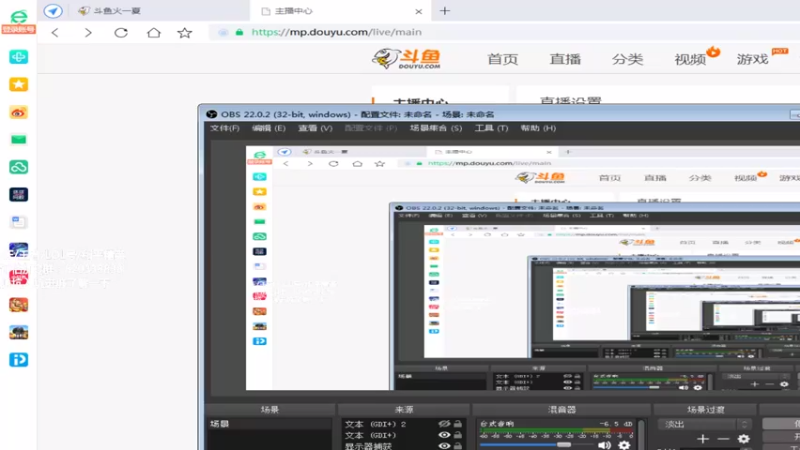This screenshot has width=800, height=450.
Task: Reload the page with the refresh icon
Action: click(121, 33)
